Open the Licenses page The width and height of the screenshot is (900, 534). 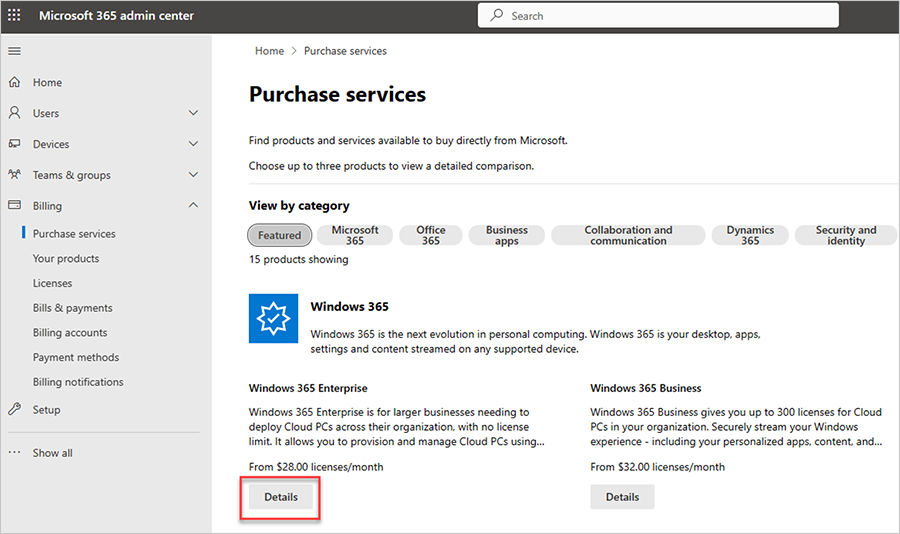coord(52,283)
